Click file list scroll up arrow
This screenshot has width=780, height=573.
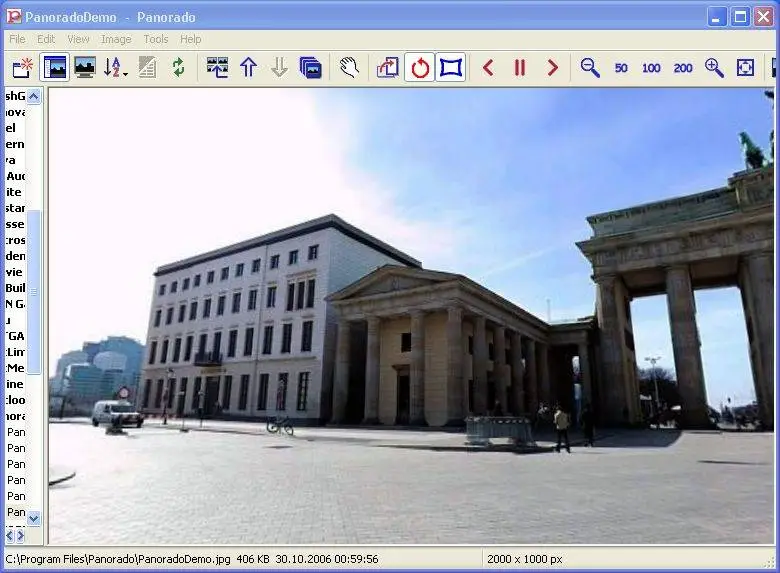click(33, 96)
